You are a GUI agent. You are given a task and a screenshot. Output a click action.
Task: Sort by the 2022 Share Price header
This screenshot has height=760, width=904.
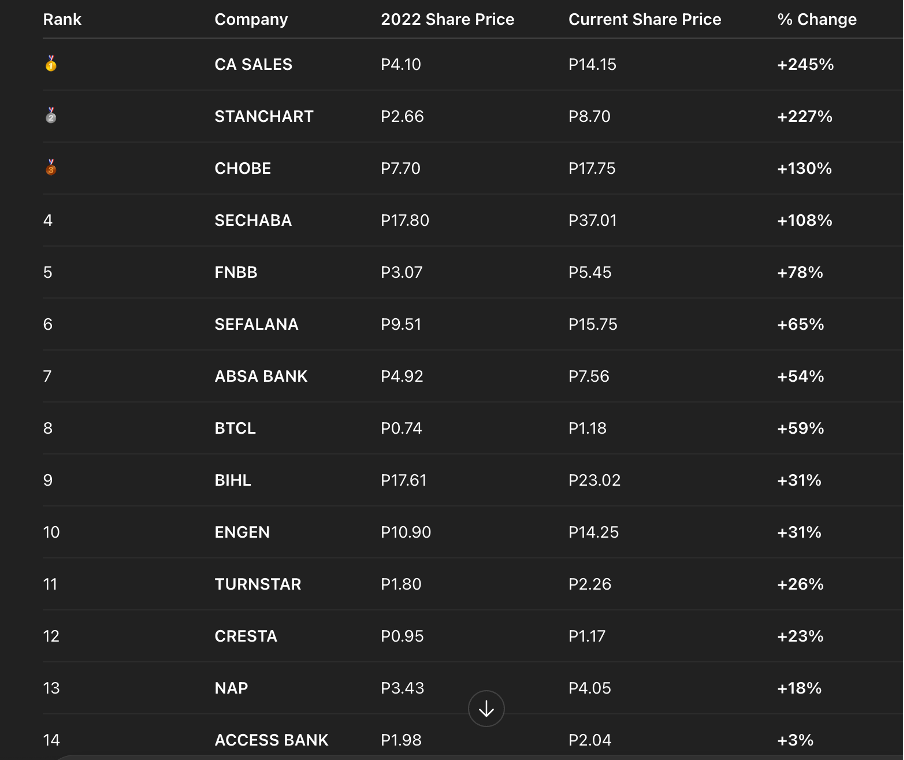[447, 19]
